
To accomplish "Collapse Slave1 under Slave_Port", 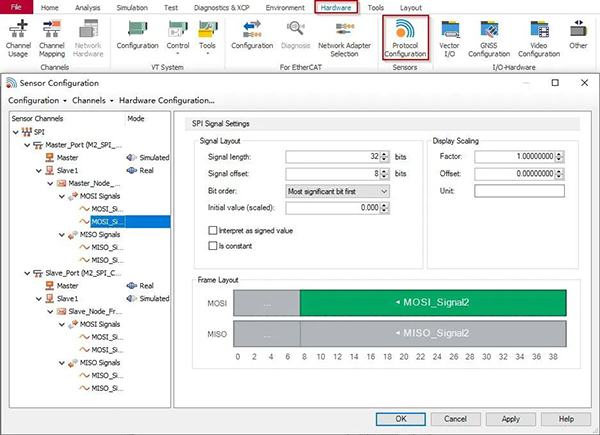I will coord(39,299).
